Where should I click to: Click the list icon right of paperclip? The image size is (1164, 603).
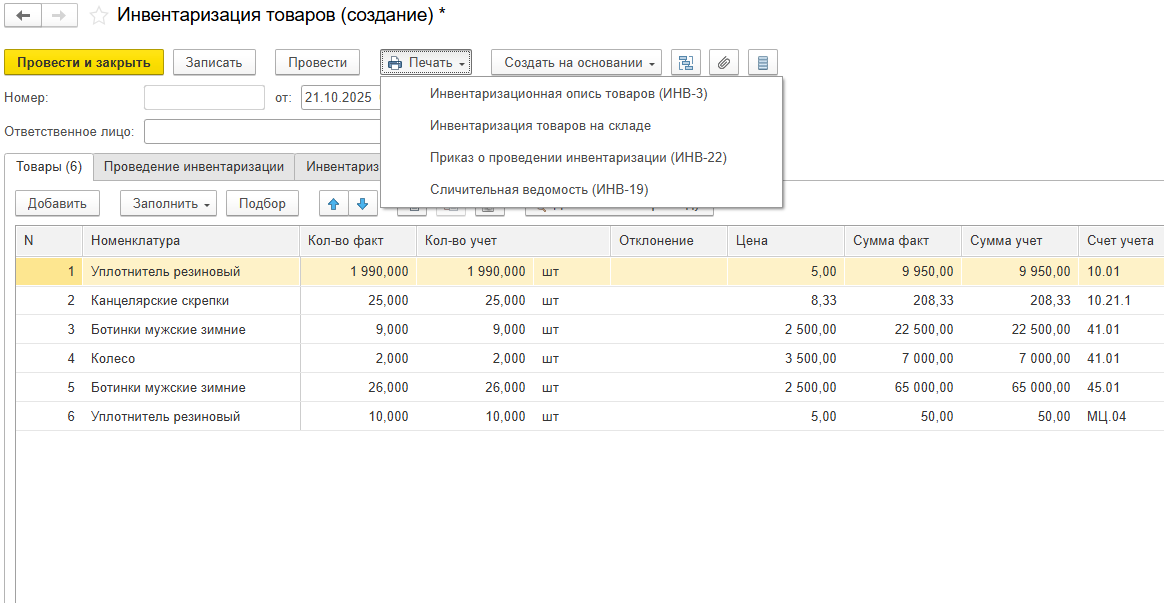[x=763, y=62]
